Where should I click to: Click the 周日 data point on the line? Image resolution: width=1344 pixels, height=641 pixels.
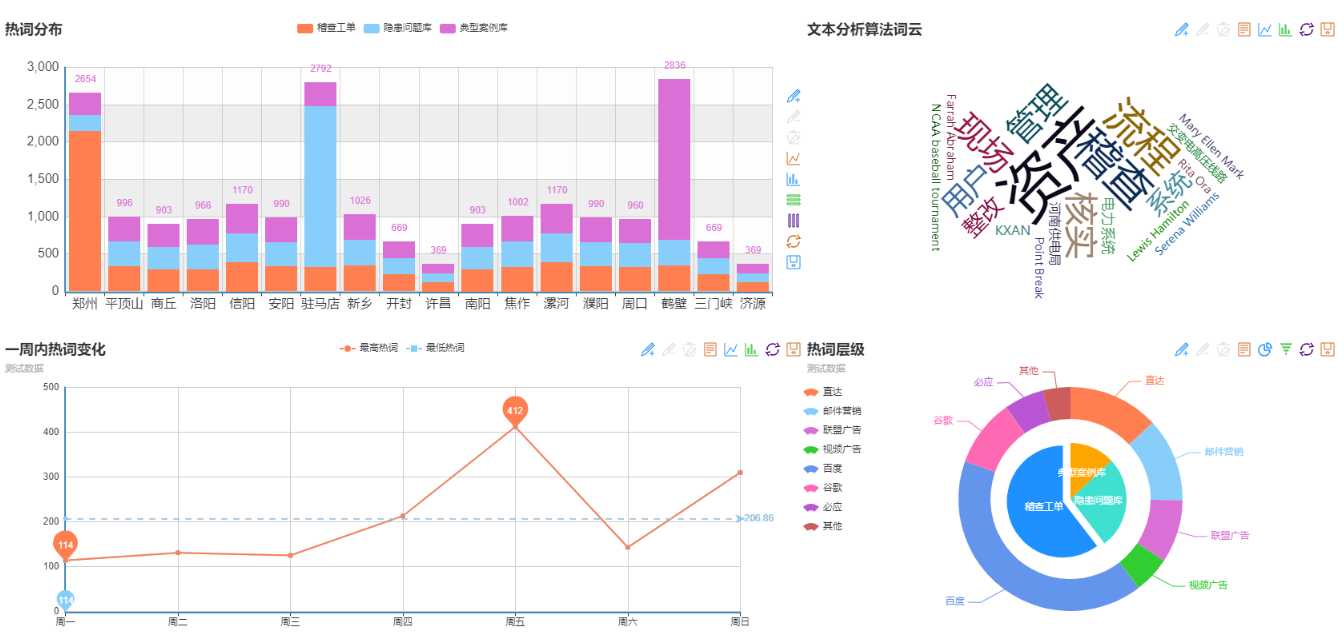(740, 472)
